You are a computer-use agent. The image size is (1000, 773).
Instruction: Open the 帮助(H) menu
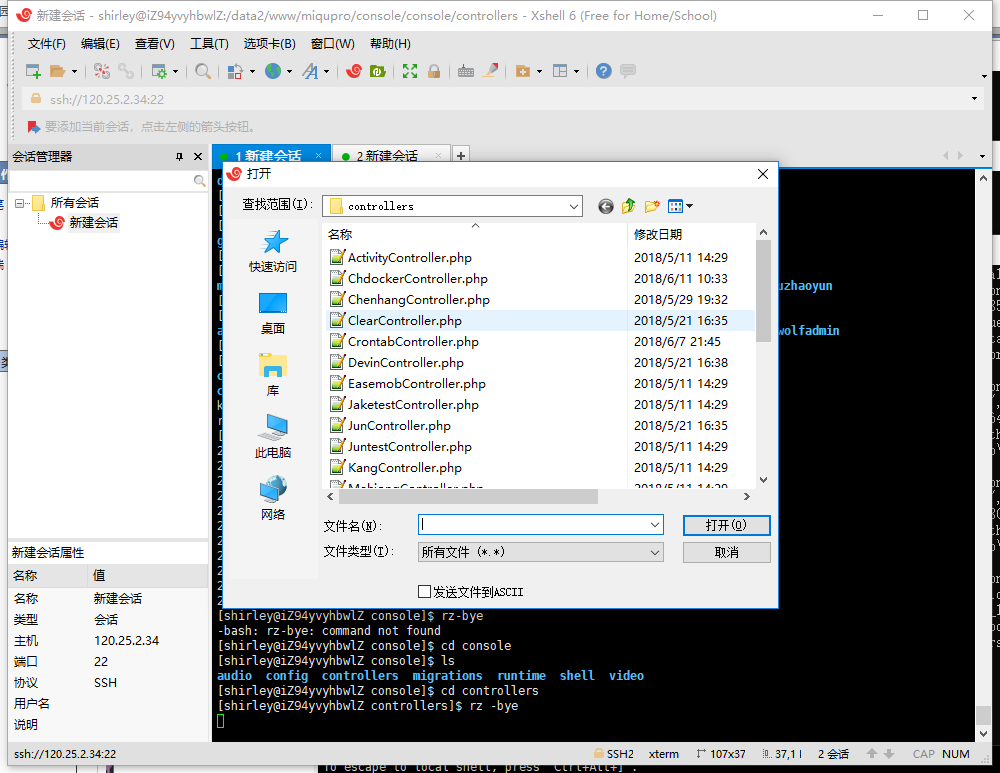[390, 44]
